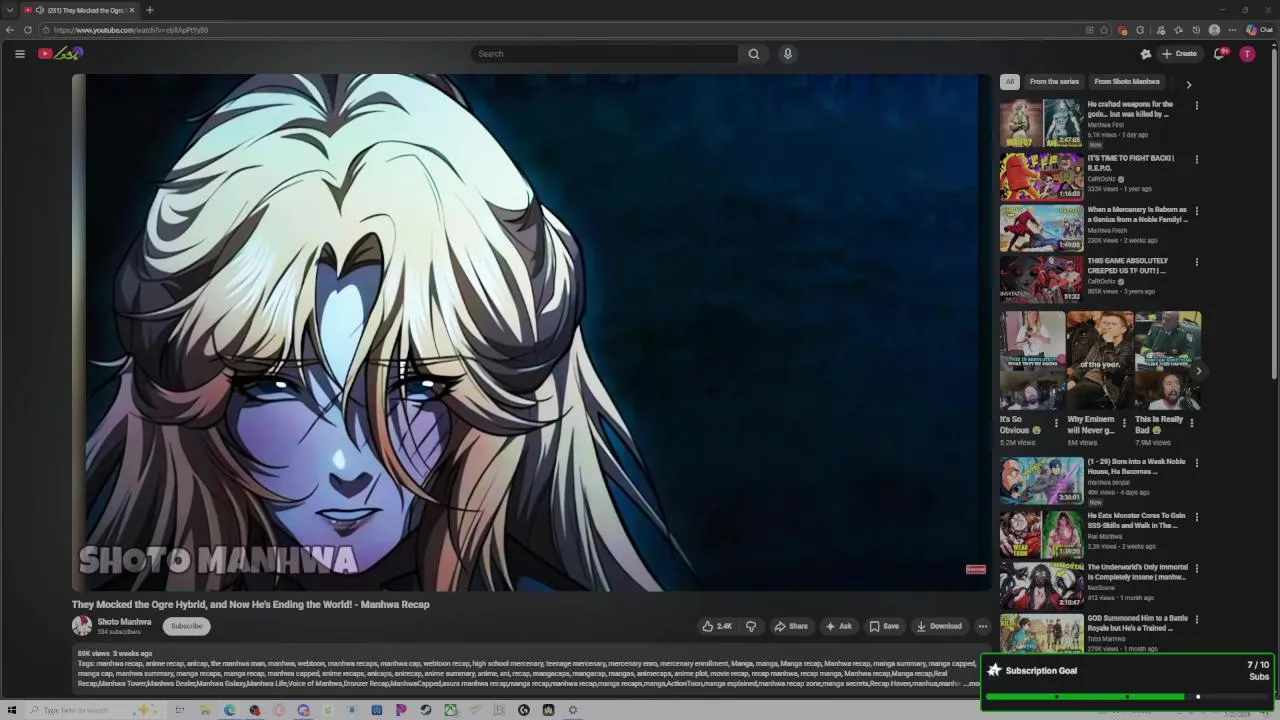Open 'GOD Summoned Him to a Battle Royale' video
Viewport: 1280px width, 720px height.
(1041, 634)
